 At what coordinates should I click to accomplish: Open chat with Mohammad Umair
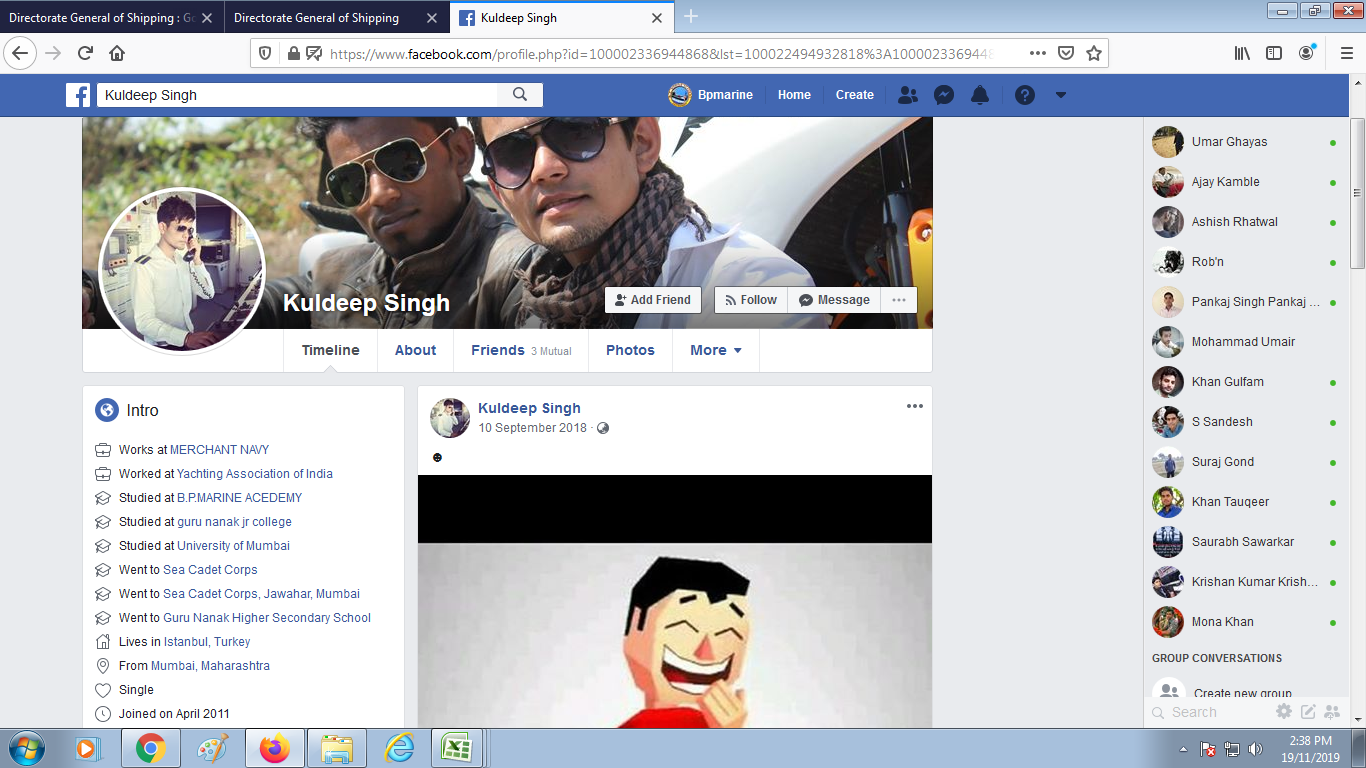[x=1245, y=342]
